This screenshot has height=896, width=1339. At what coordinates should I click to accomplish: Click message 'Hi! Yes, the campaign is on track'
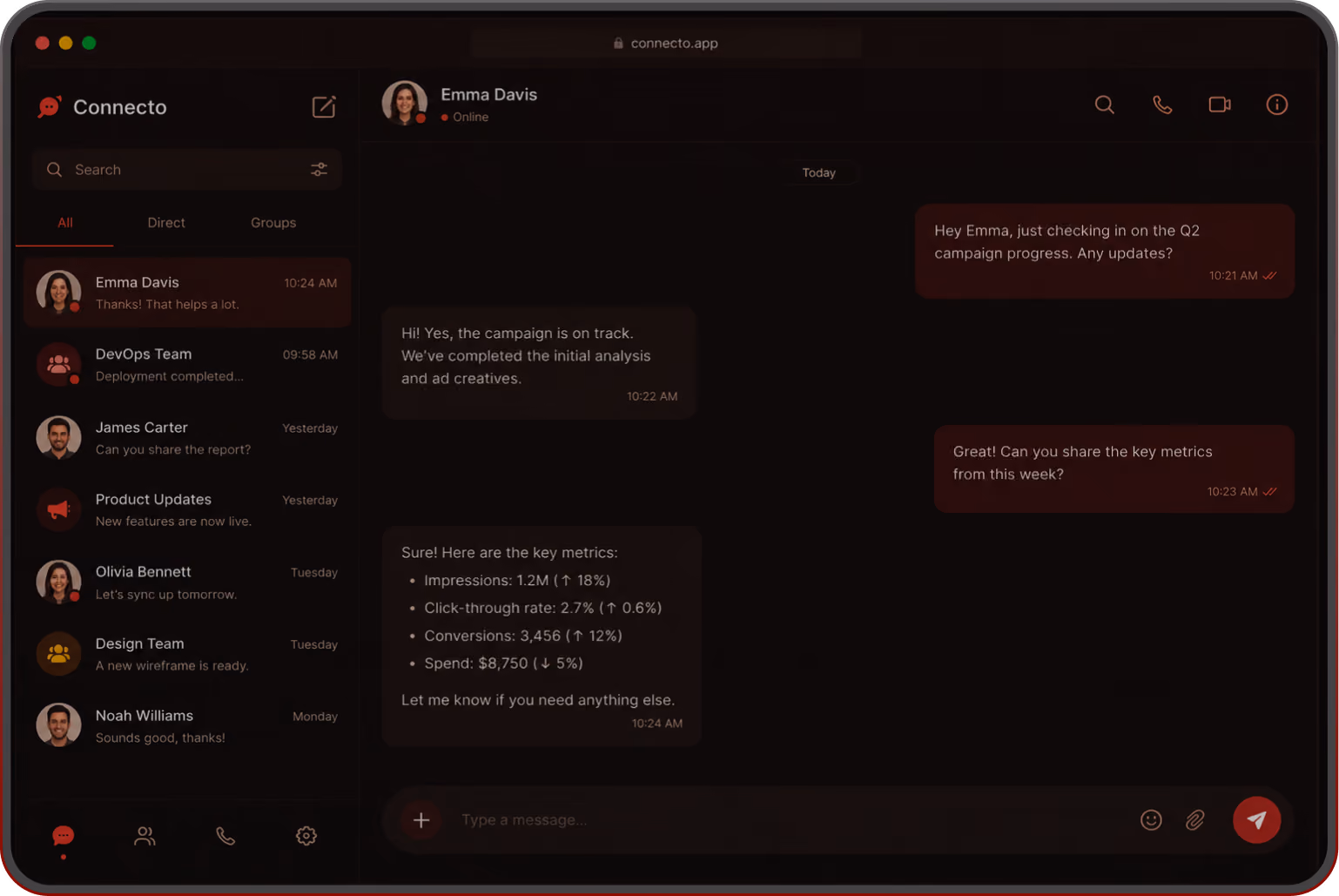539,362
